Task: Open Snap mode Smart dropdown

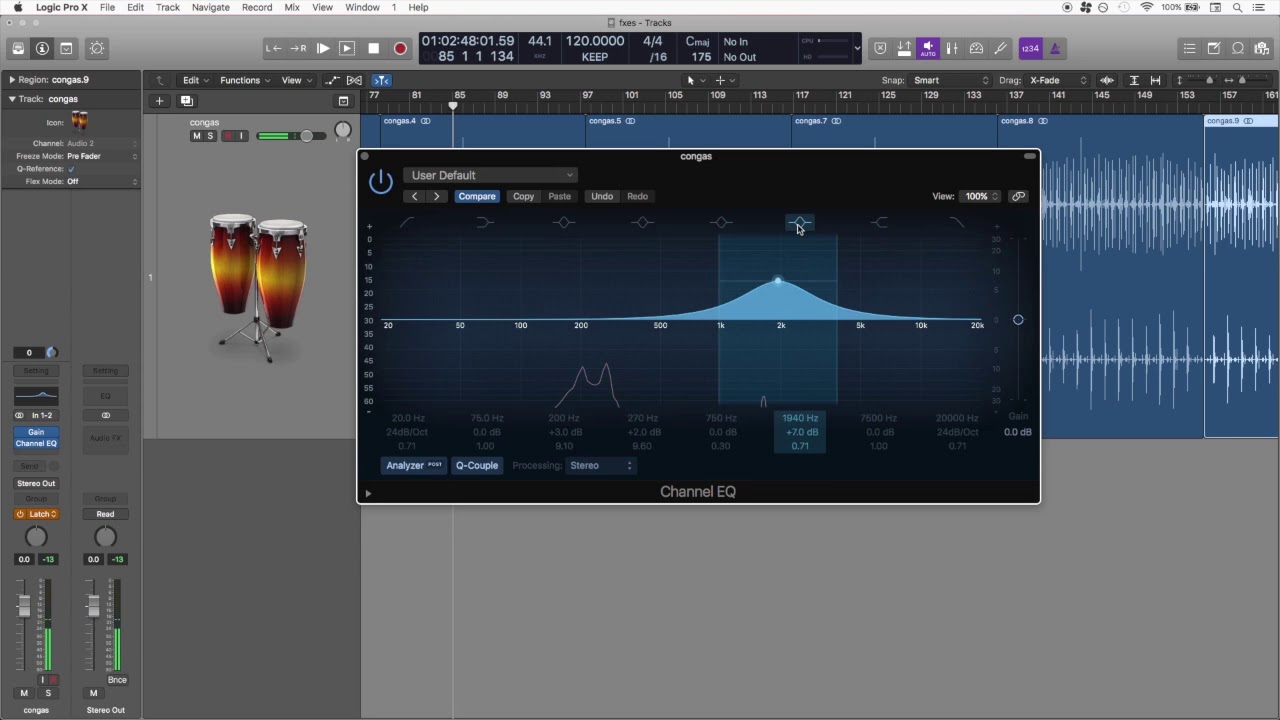Action: tap(951, 80)
